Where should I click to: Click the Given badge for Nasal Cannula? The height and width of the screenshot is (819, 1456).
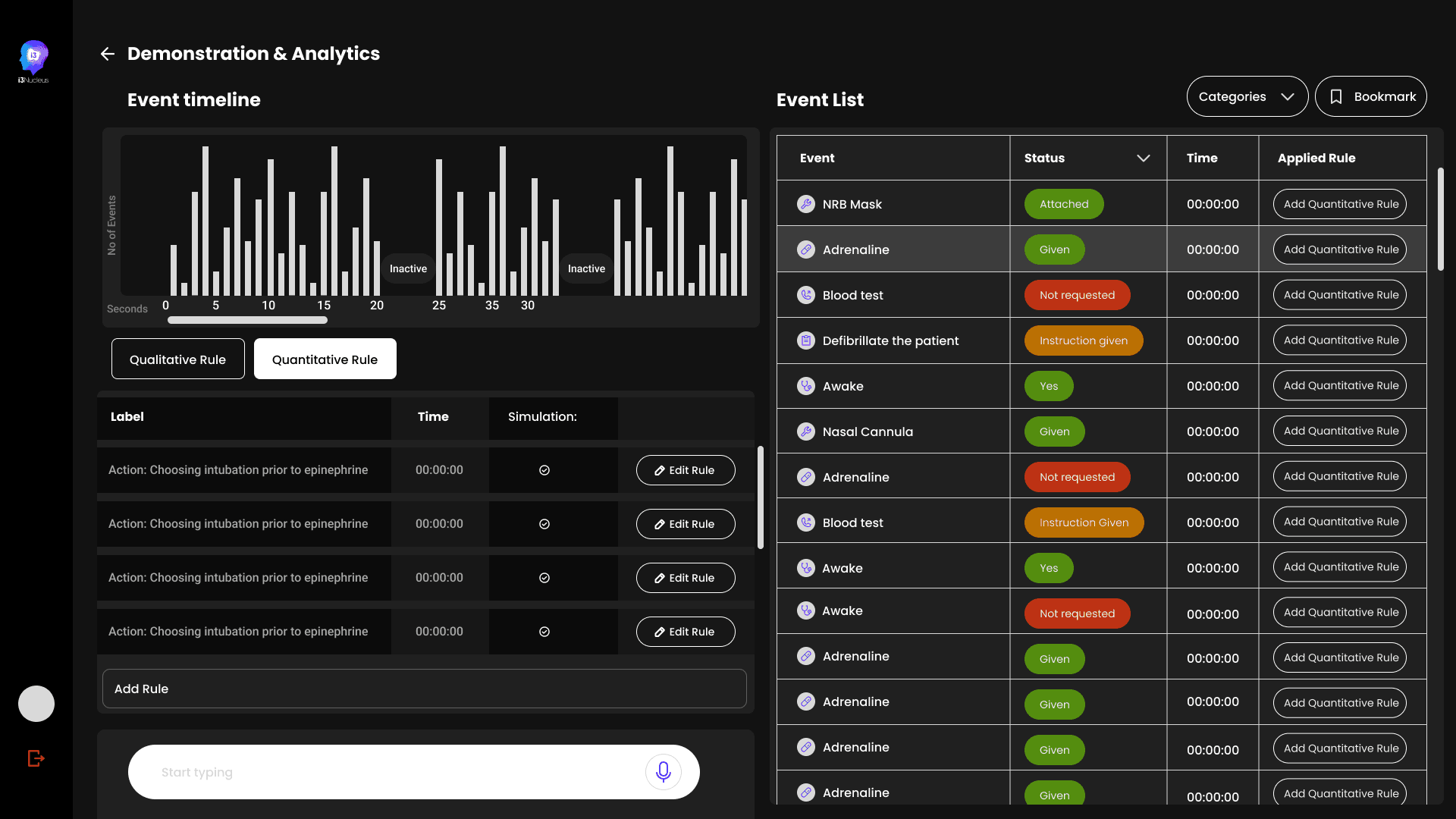pyautogui.click(x=1054, y=431)
